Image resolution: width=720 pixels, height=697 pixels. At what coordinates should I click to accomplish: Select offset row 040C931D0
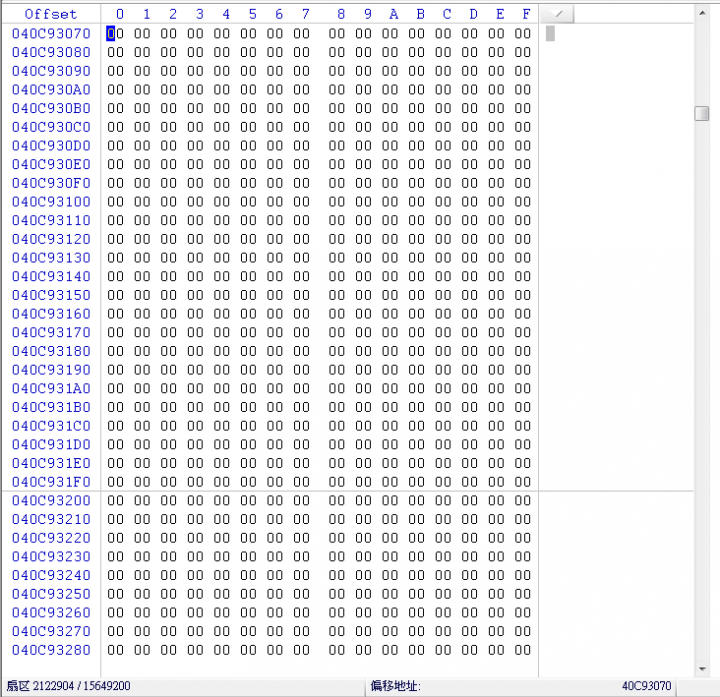point(51,444)
